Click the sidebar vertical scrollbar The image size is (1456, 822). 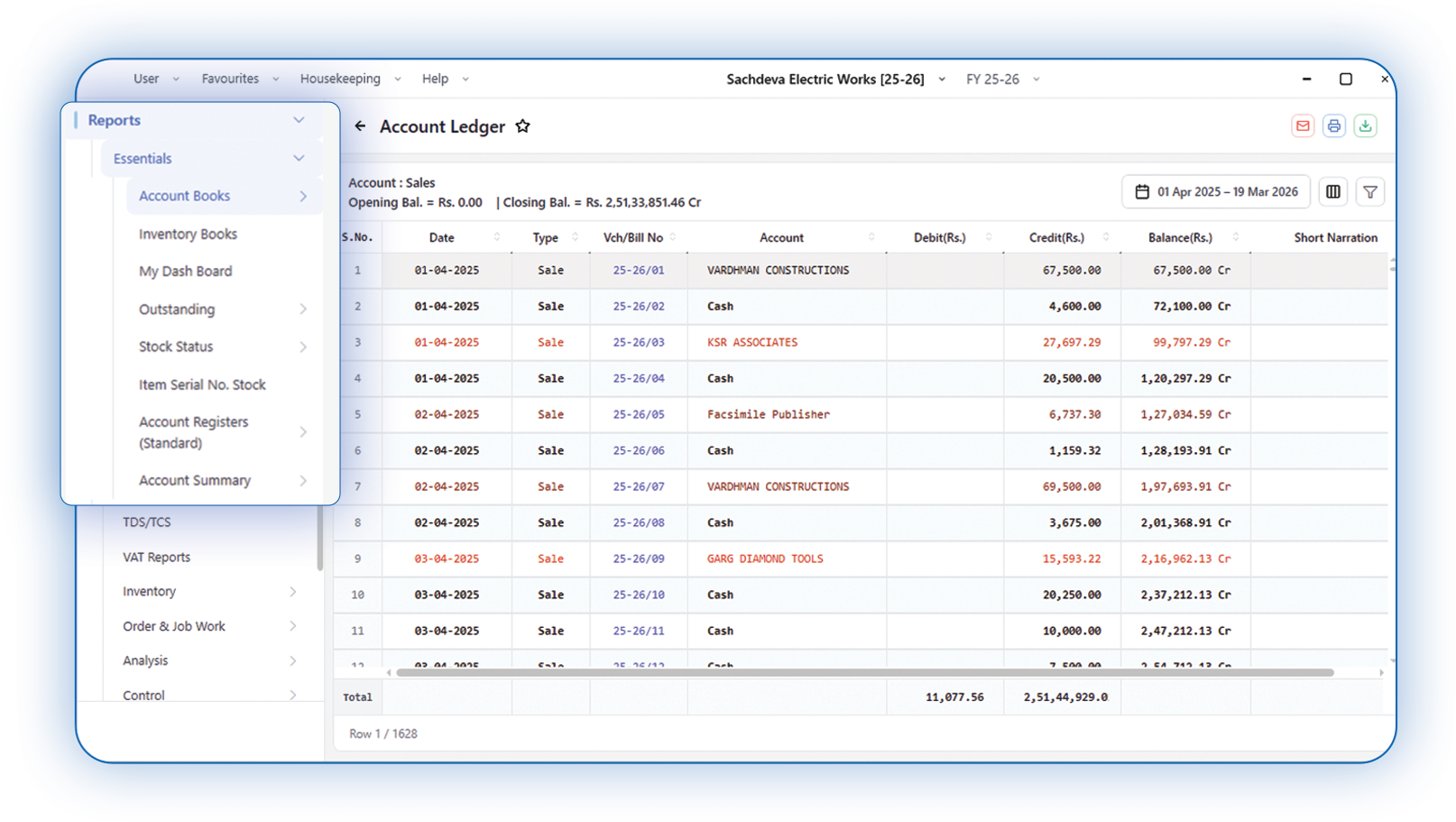click(x=319, y=539)
